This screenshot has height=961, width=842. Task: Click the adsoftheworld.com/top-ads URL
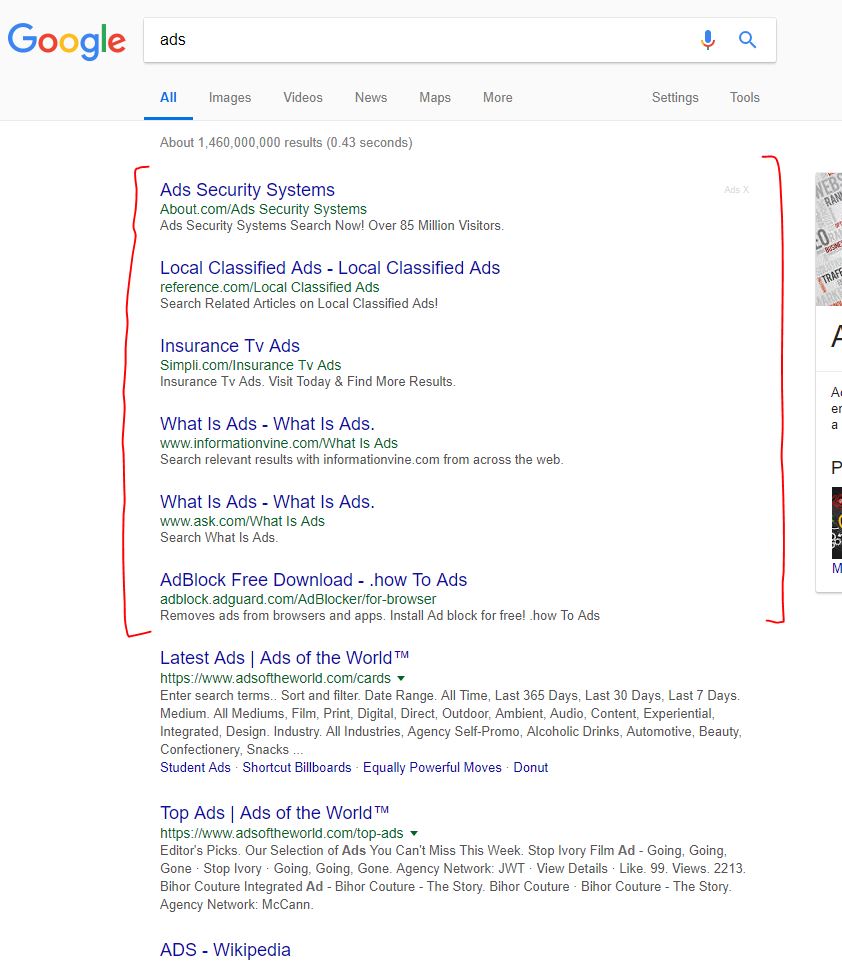tap(281, 834)
